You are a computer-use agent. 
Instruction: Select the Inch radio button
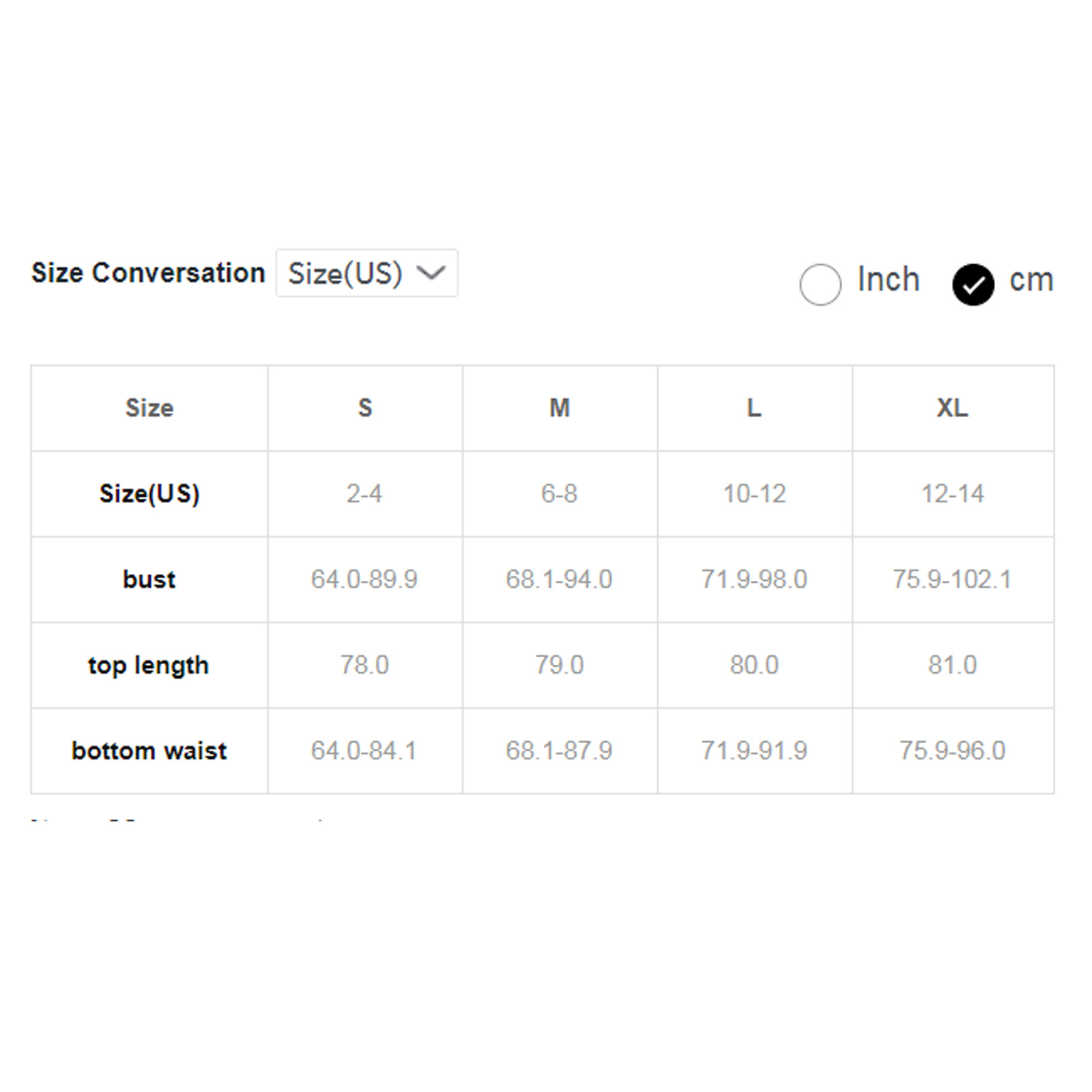[820, 284]
